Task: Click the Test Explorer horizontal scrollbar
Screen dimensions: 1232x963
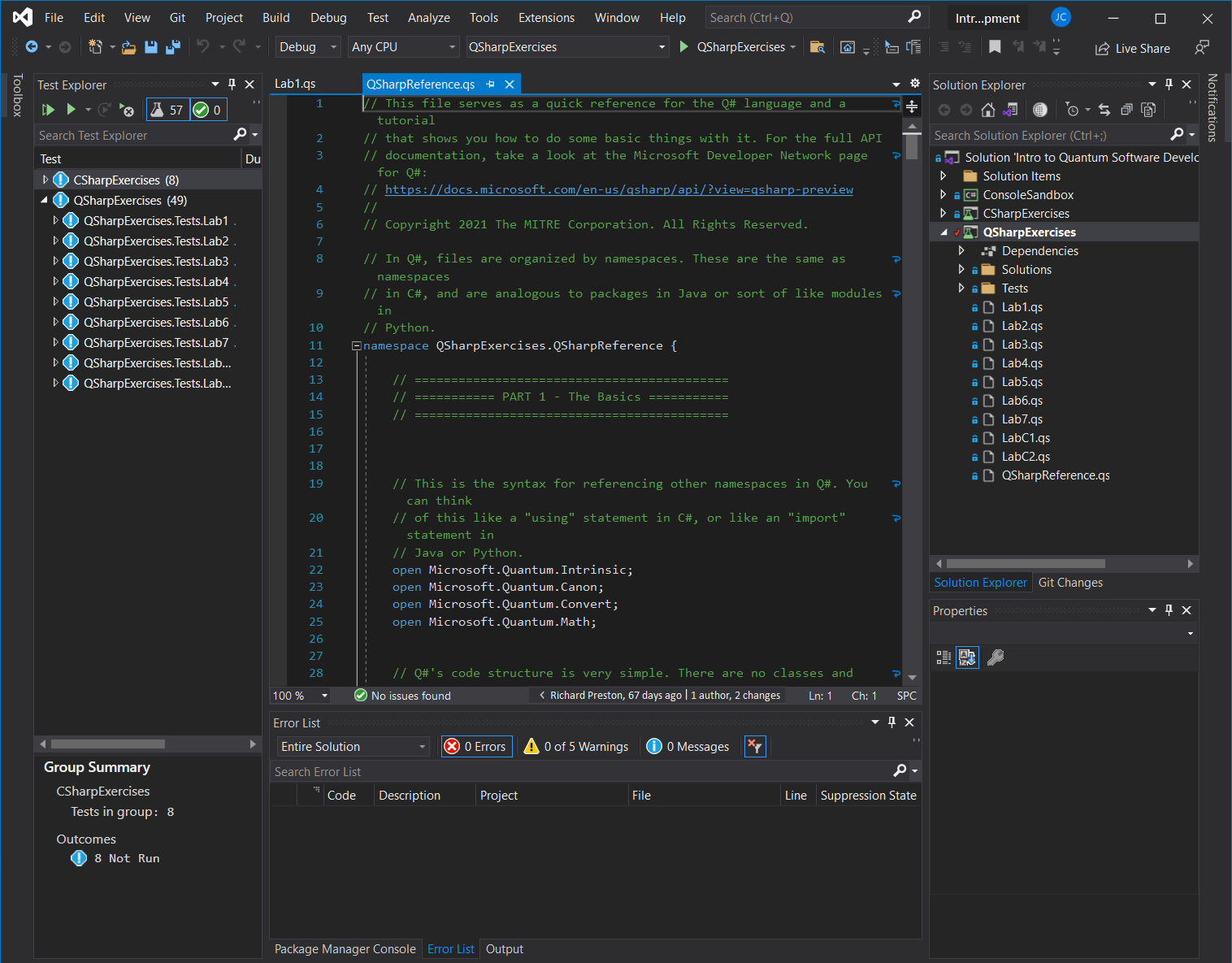Action: (107, 744)
